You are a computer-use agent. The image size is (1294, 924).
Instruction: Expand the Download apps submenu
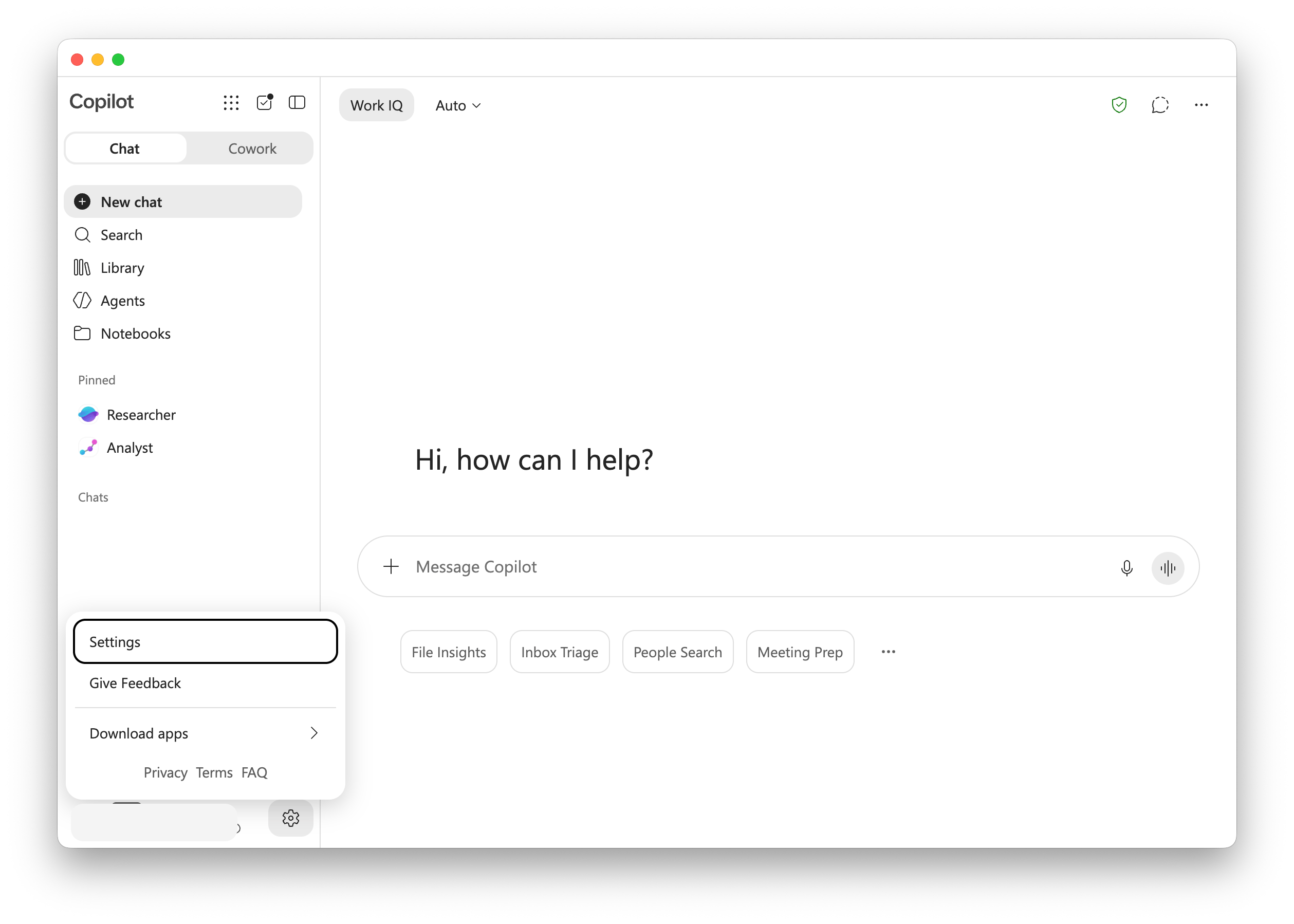[206, 733]
